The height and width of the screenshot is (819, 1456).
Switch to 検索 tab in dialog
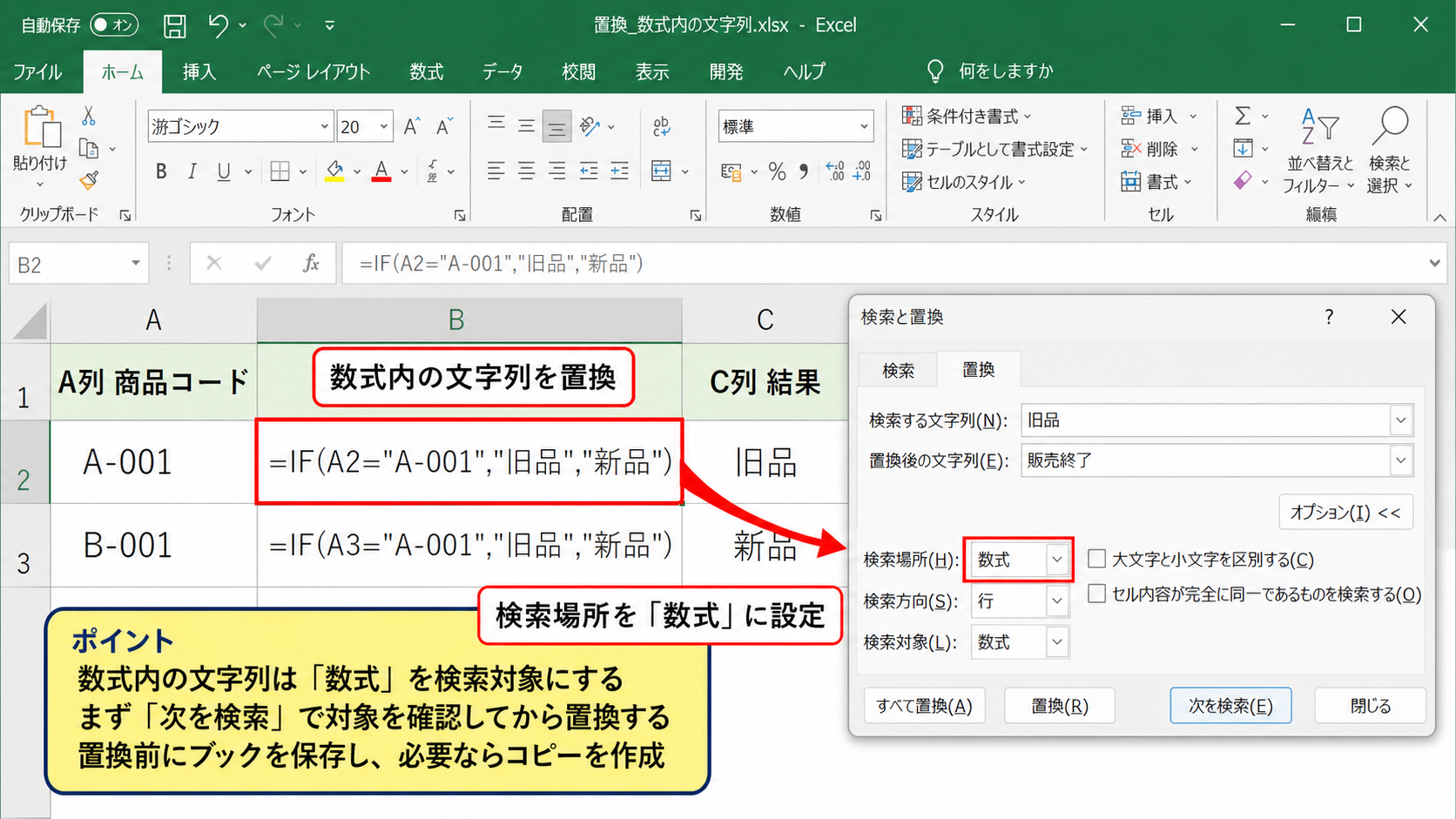click(x=898, y=371)
